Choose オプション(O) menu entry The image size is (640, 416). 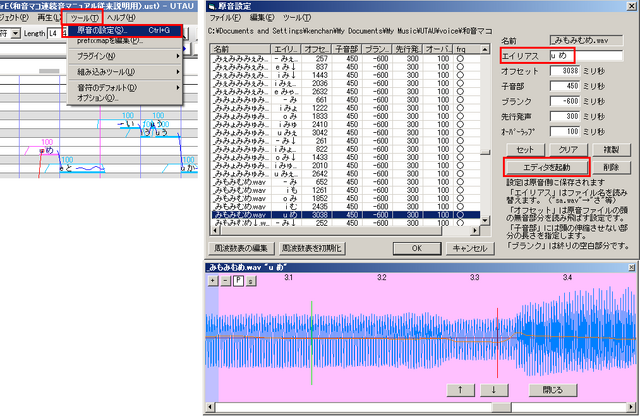[x=98, y=98]
